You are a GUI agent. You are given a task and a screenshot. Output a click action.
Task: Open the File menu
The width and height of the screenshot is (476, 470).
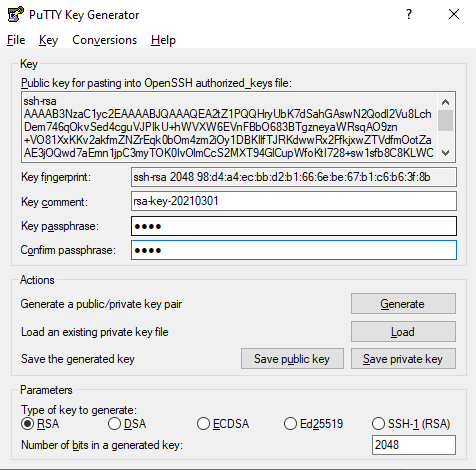tap(16, 40)
